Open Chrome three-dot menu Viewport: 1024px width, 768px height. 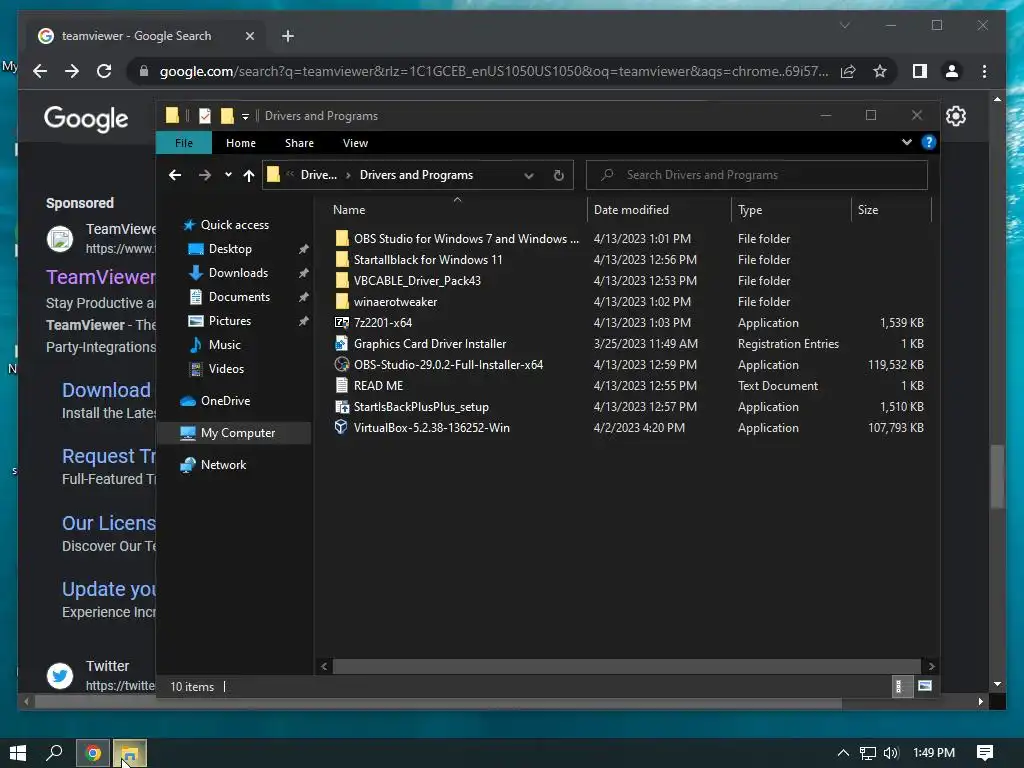click(x=984, y=71)
